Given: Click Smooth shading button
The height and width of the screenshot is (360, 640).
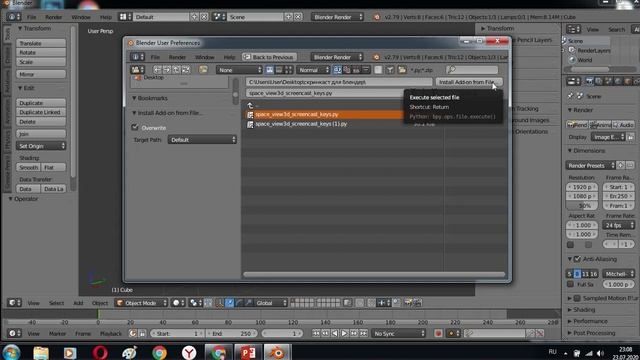Looking at the screenshot, I should pos(29,167).
